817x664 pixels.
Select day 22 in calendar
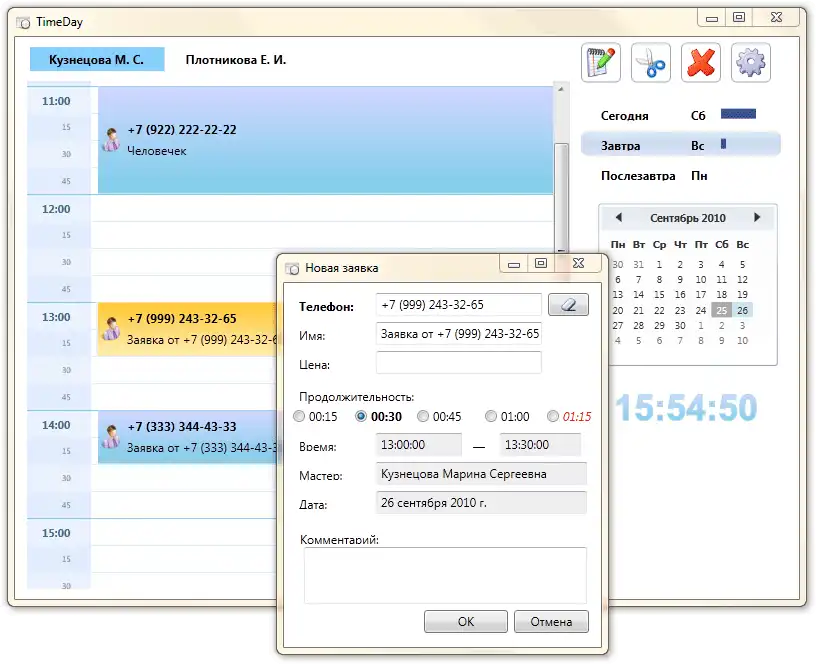click(x=659, y=310)
